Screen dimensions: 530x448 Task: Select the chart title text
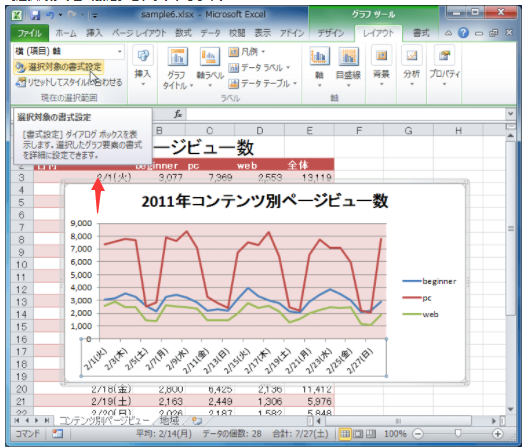pos(265,202)
